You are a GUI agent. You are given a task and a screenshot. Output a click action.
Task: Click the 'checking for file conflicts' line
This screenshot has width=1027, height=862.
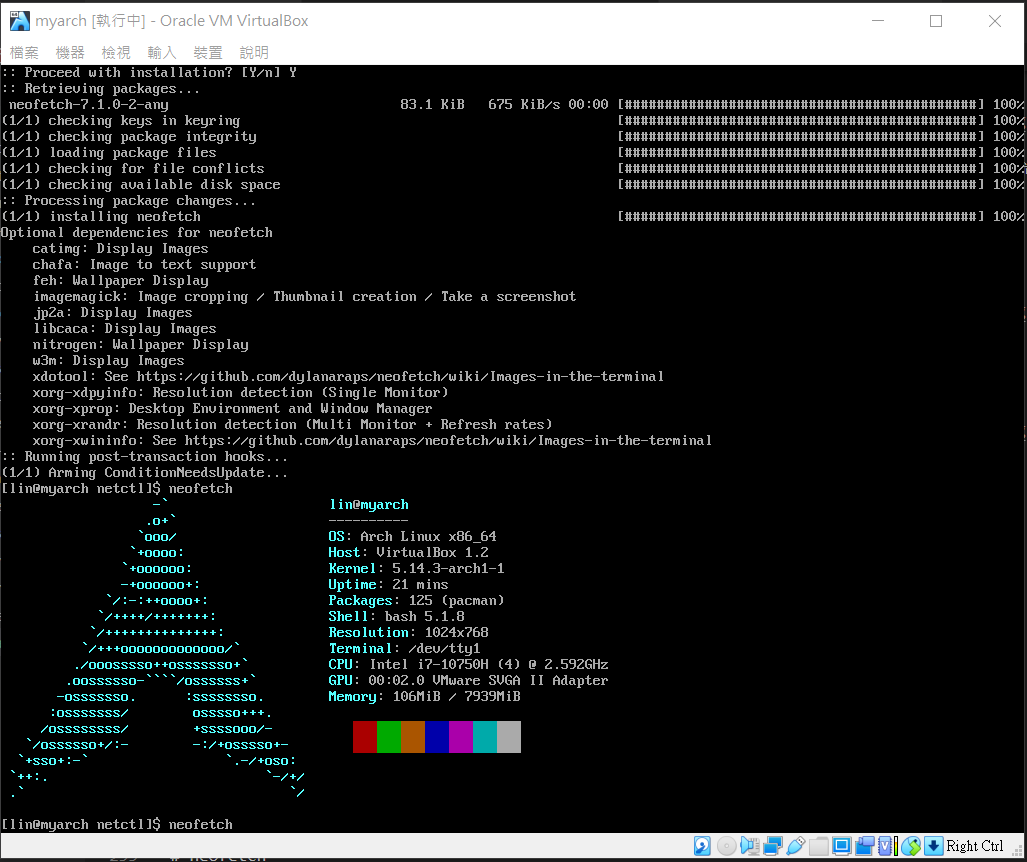click(514, 169)
